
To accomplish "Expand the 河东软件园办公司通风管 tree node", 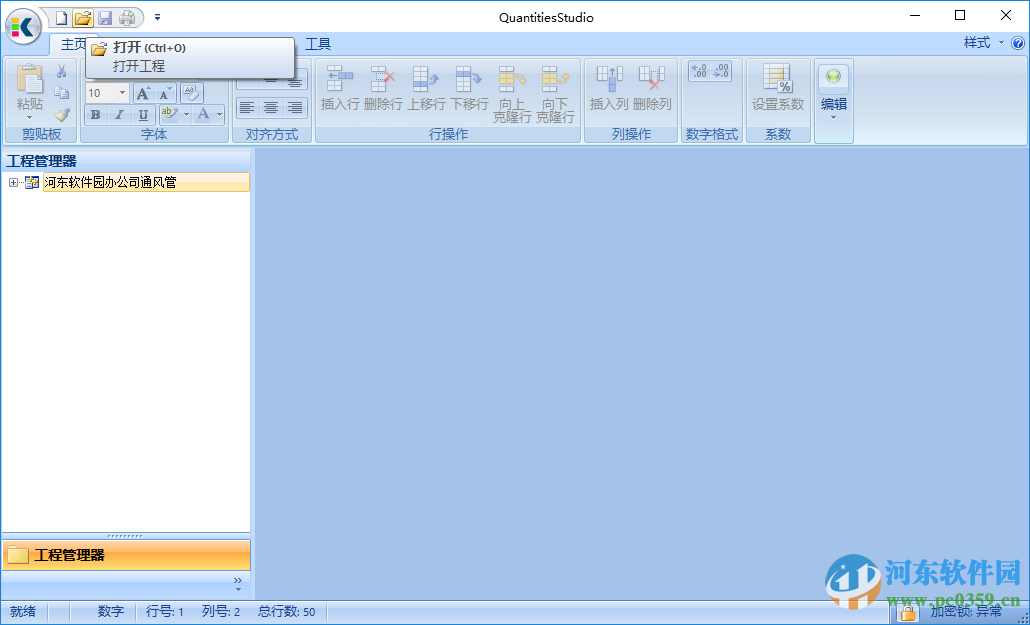I will [13, 183].
